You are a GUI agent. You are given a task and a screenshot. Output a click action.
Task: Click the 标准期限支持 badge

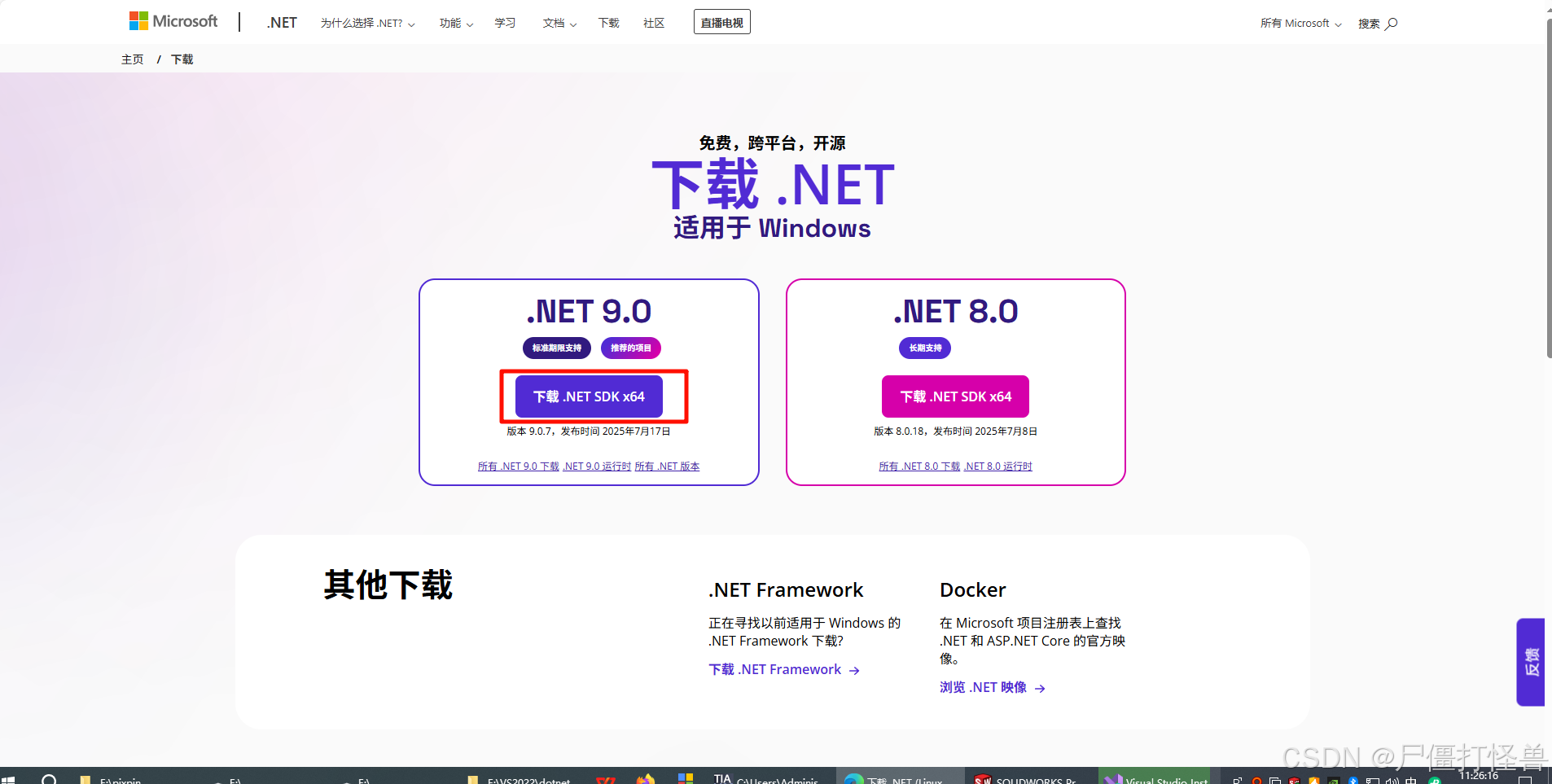point(557,348)
